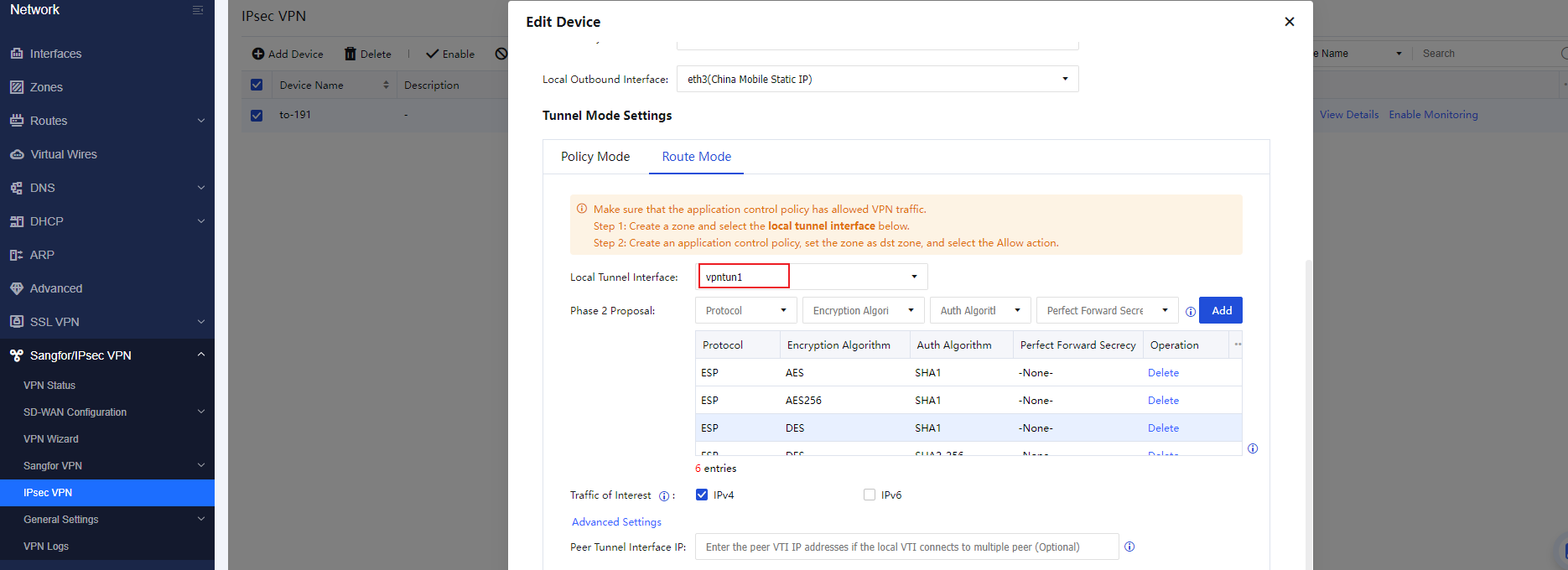
Task: Expand the Local Outbound Interface dropdown
Action: [877, 79]
